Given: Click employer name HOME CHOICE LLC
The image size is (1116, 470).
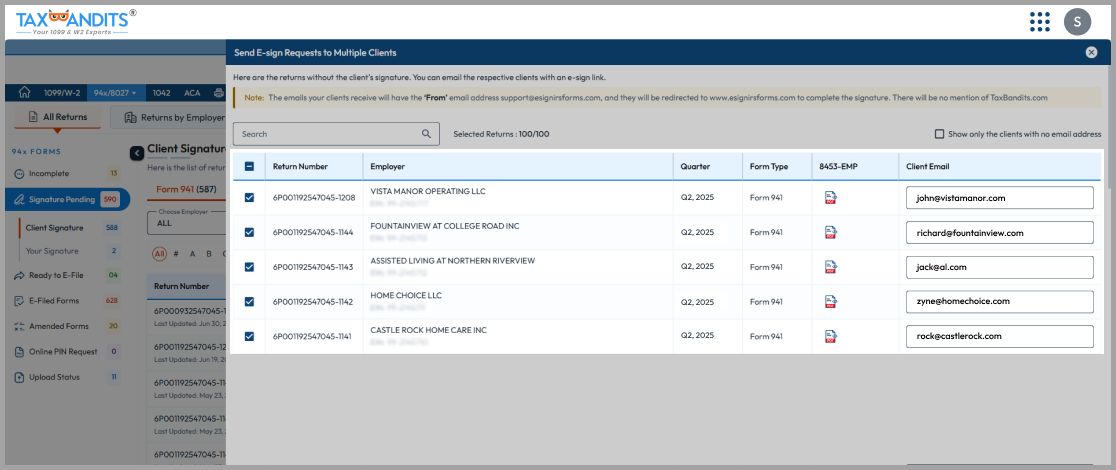Looking at the screenshot, I should 406,295.
